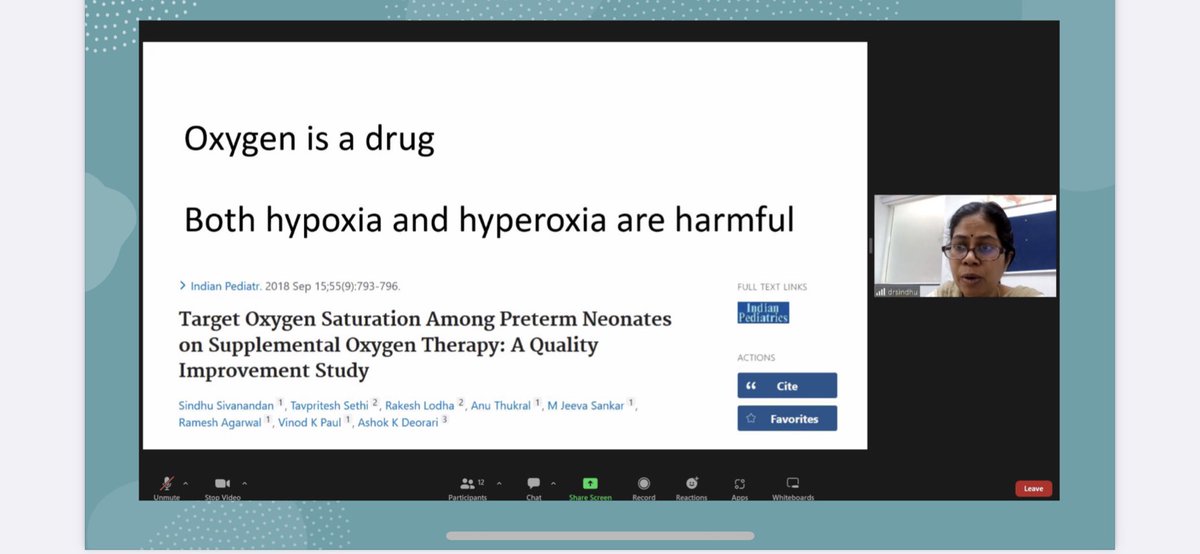This screenshot has height=554, width=1200.
Task: Click the drsindhu name label on video
Action: (900, 292)
